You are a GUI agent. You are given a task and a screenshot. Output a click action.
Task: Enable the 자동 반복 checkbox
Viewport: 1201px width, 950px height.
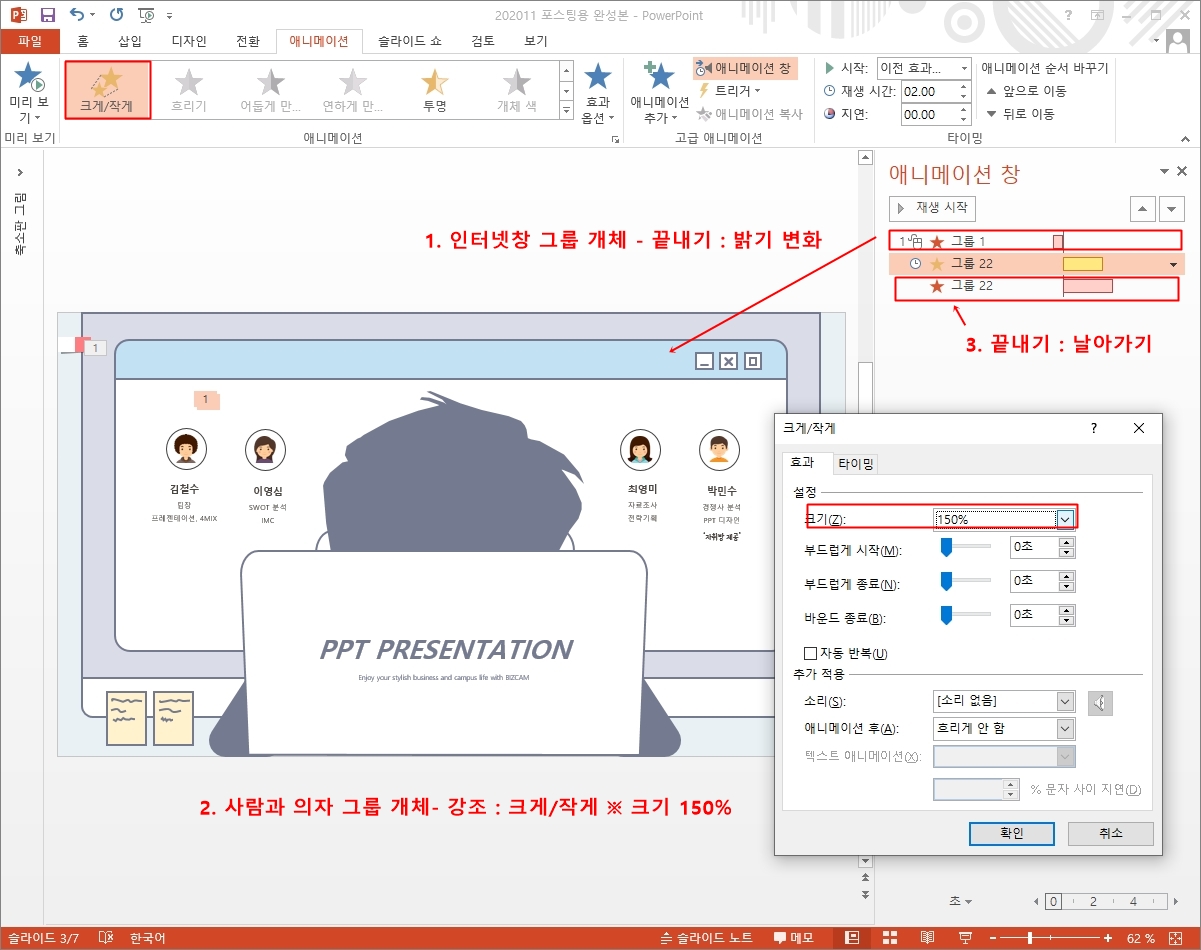(811, 653)
